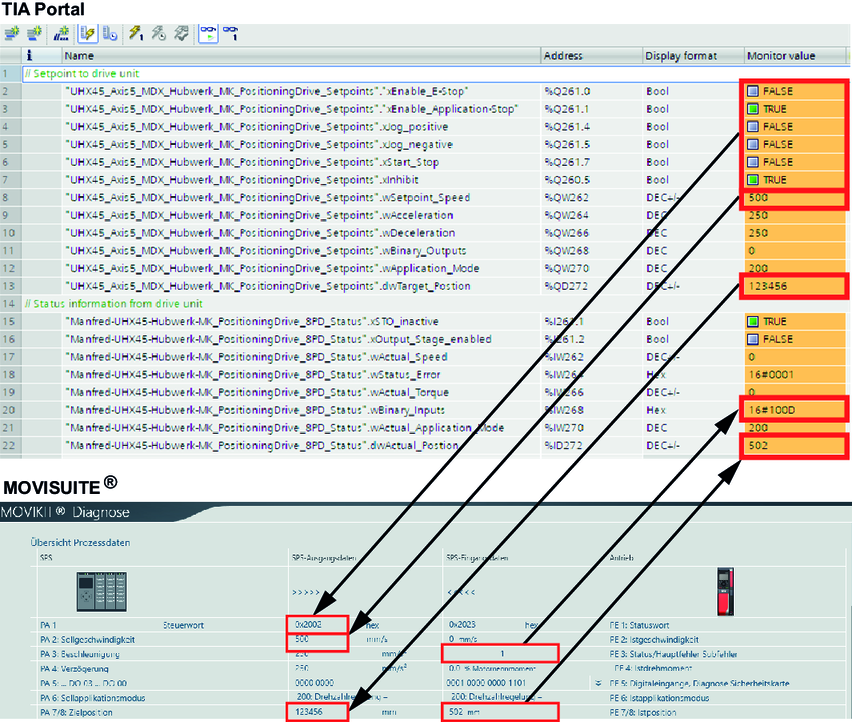This screenshot has height=722, width=852.
Task: Toggle show all modify columns icon
Action: pyautogui.click(x=87, y=33)
